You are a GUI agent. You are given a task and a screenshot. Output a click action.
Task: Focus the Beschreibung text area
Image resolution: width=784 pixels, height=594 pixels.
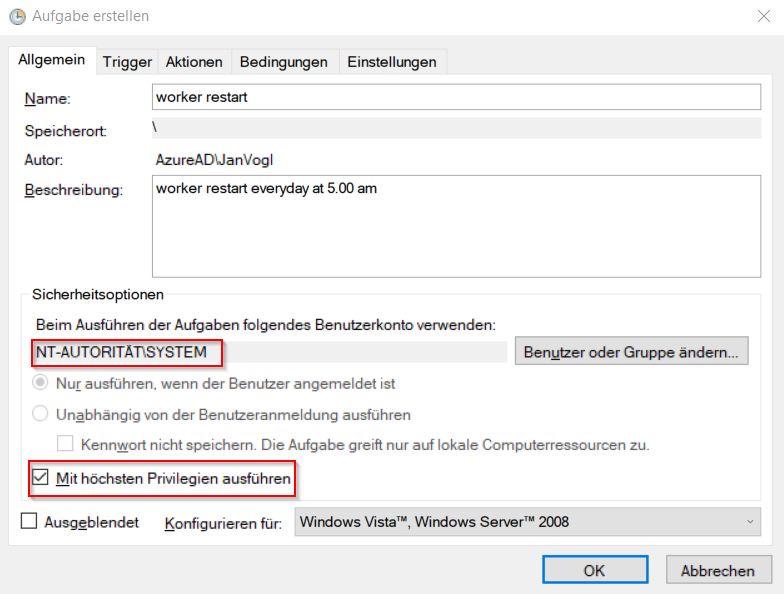point(456,226)
